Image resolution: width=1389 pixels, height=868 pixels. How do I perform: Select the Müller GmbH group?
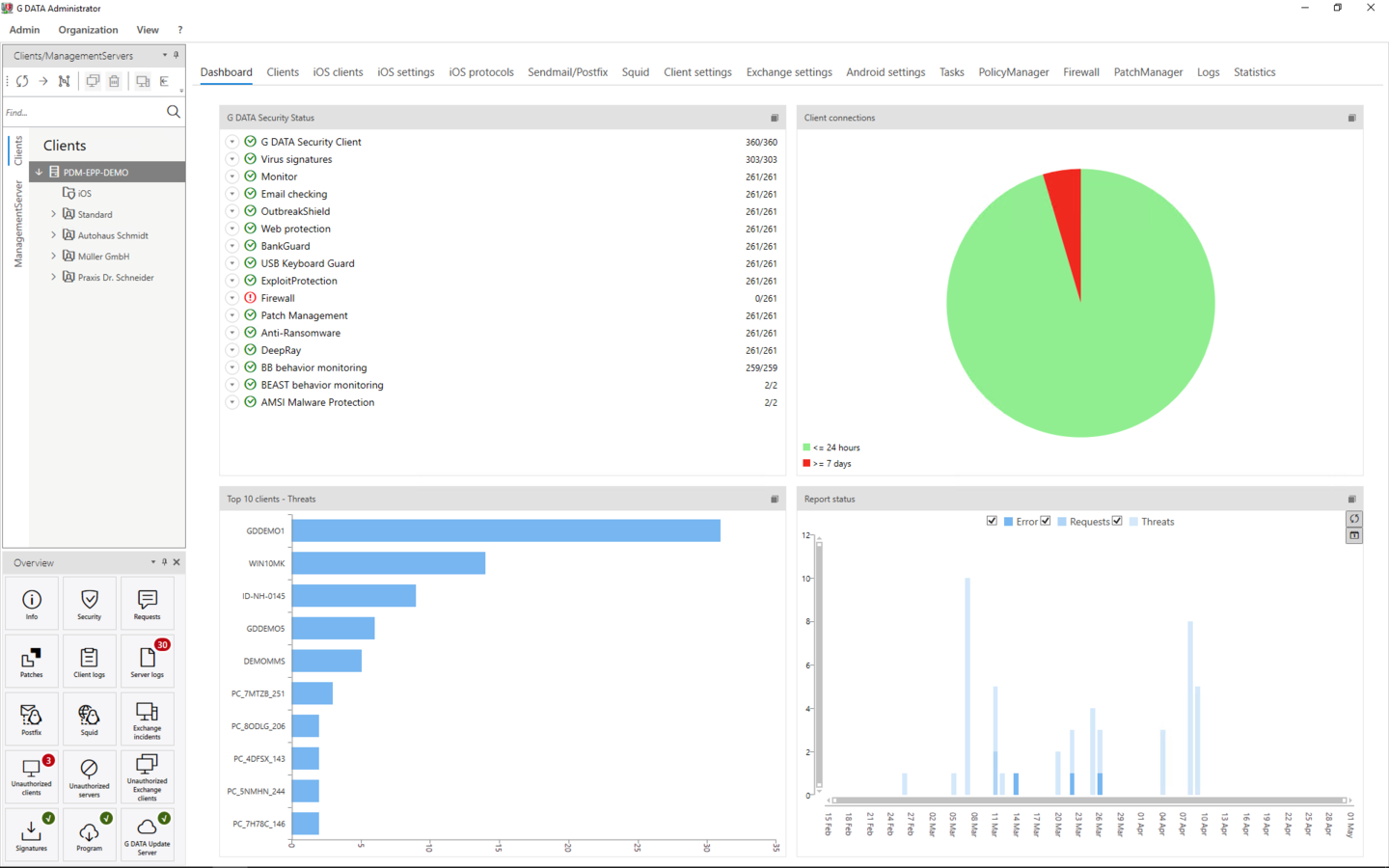(x=103, y=257)
